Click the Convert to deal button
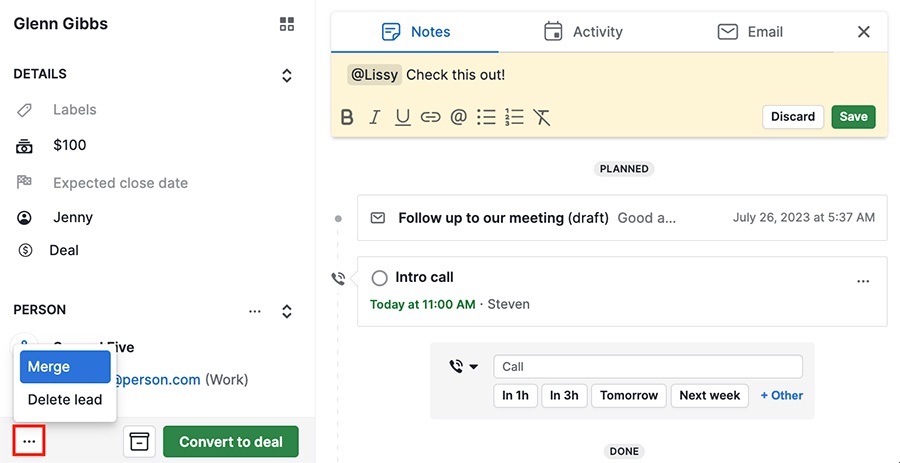The width and height of the screenshot is (900, 463). pos(231,442)
